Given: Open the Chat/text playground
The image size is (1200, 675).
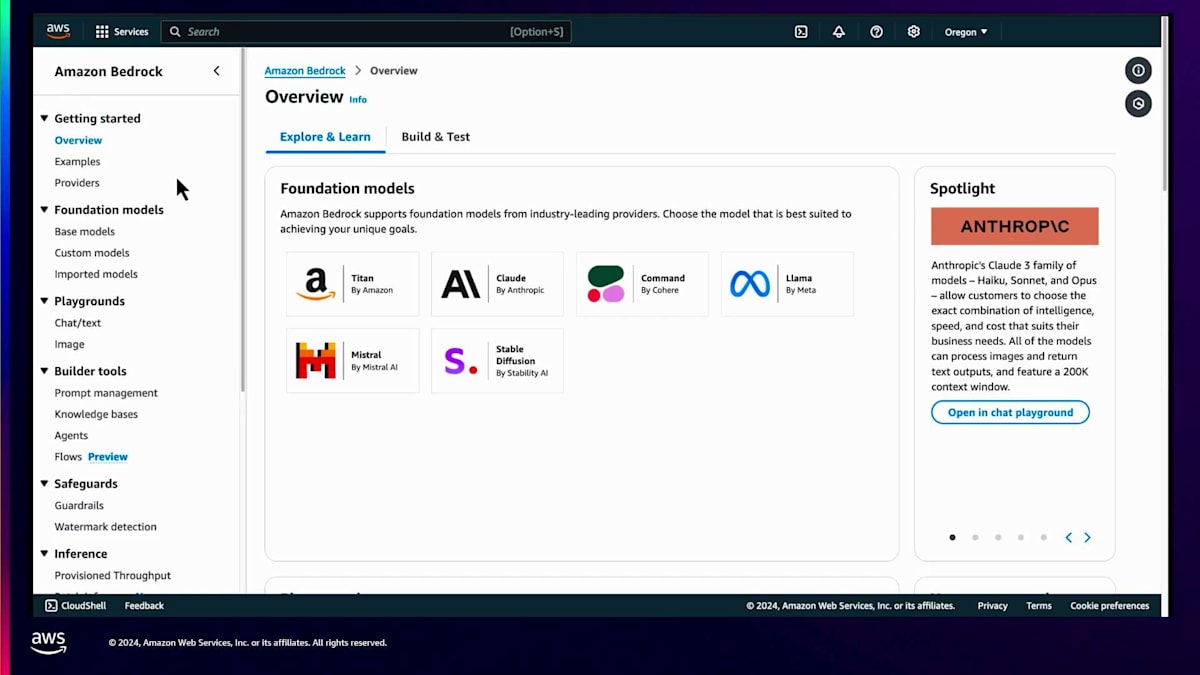Looking at the screenshot, I should [78, 323].
